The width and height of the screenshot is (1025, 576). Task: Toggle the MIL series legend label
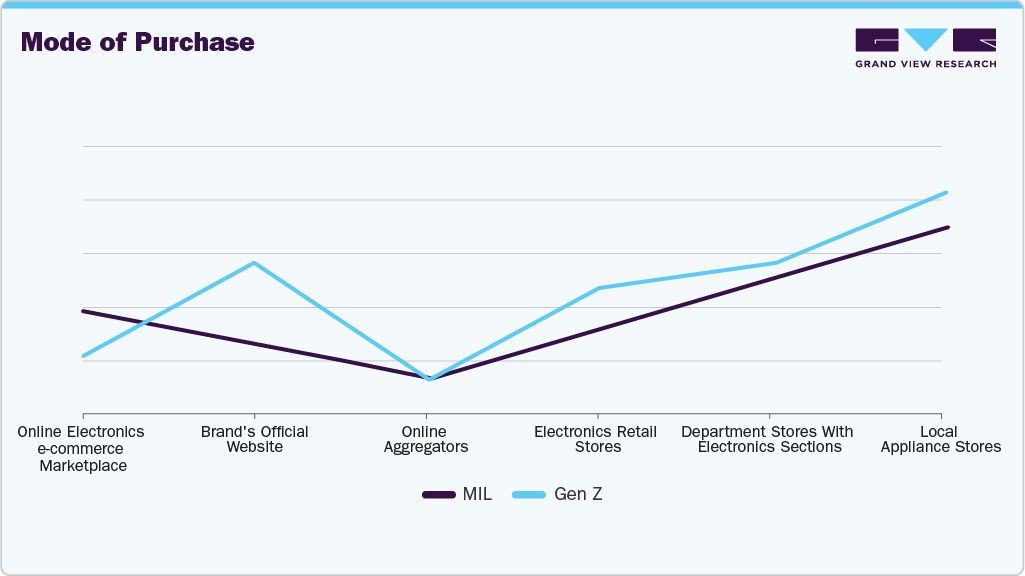coord(477,495)
